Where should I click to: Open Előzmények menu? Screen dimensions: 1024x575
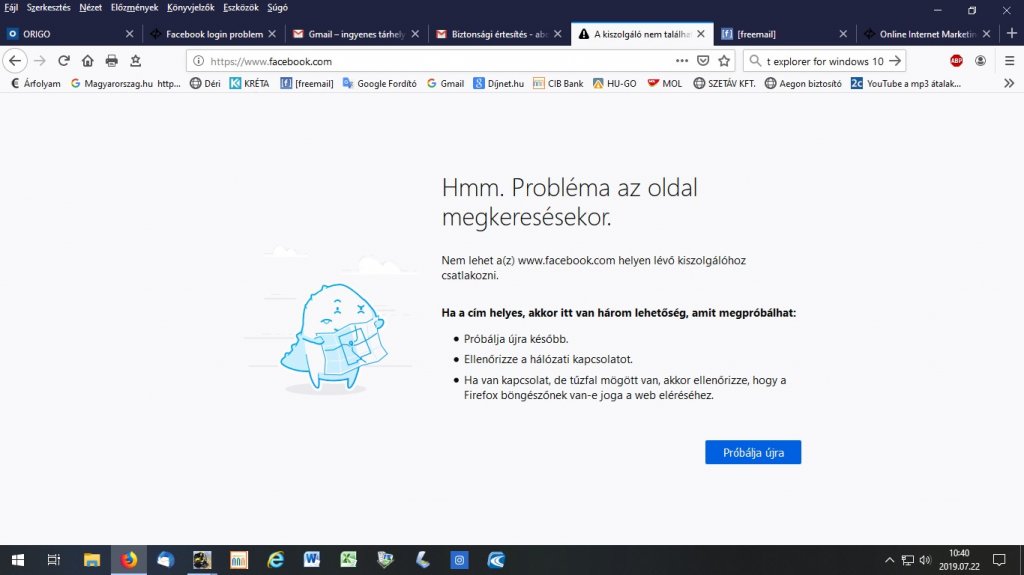[134, 8]
